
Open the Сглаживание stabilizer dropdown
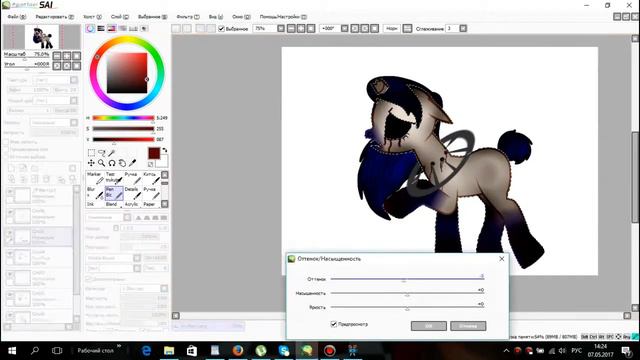[463, 29]
